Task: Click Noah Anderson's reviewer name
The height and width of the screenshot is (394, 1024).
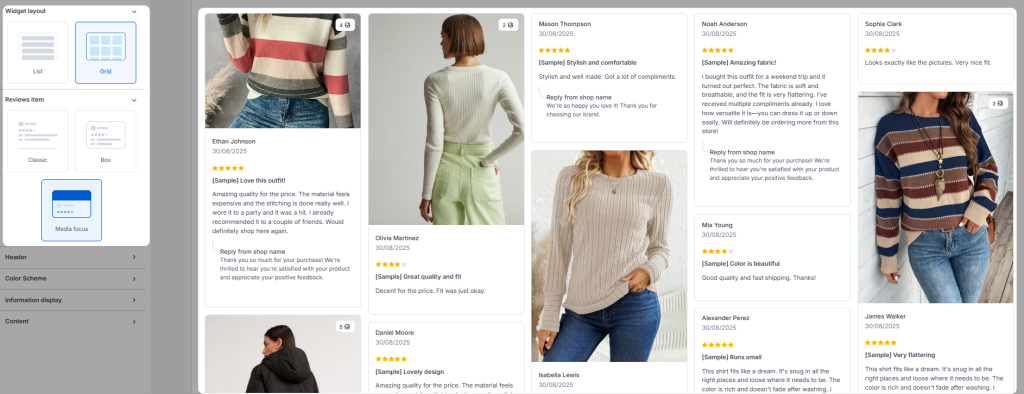Action: 724,24
